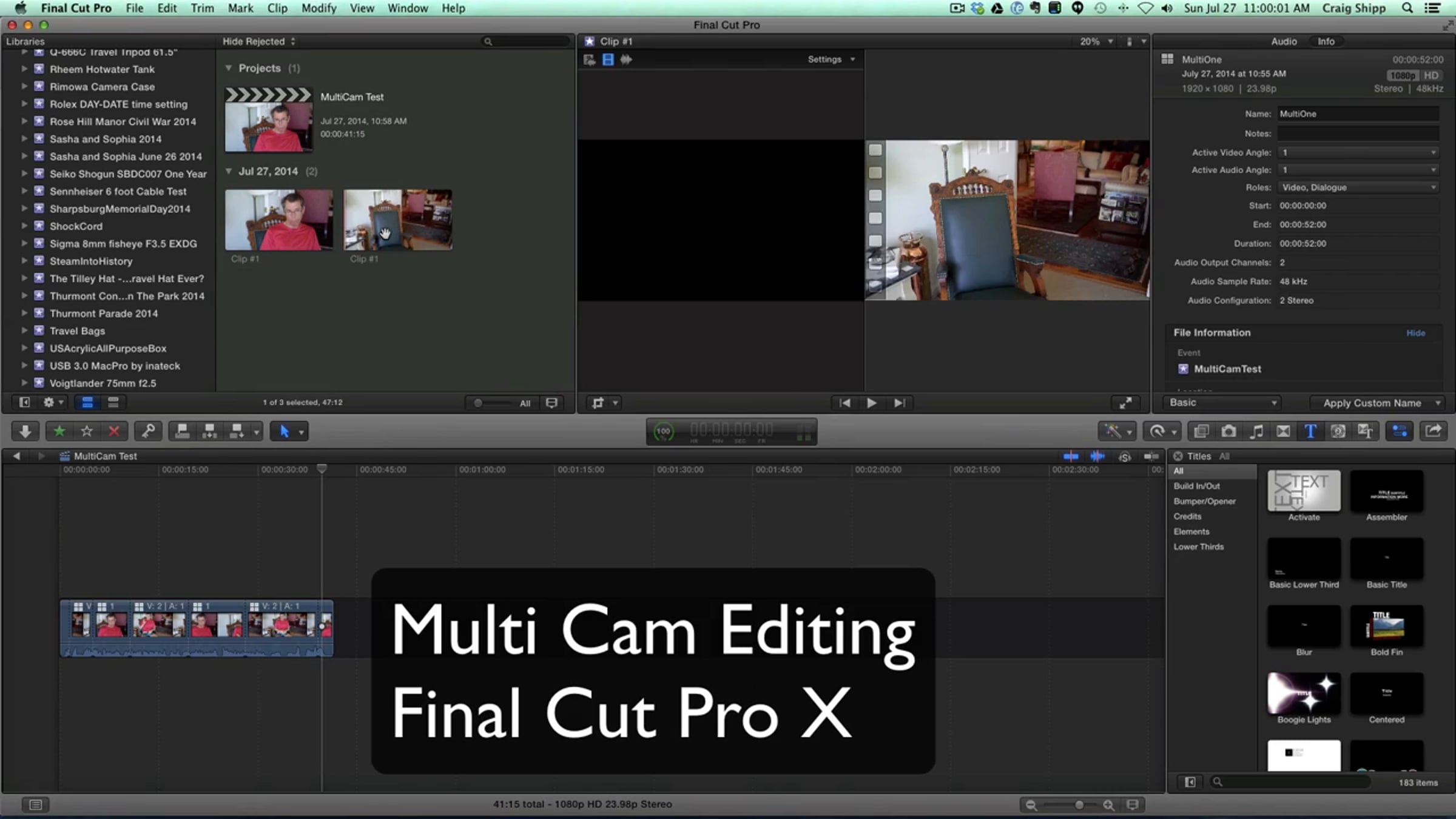
Task: Show the Music and Sound Browser
Action: coord(1256,431)
